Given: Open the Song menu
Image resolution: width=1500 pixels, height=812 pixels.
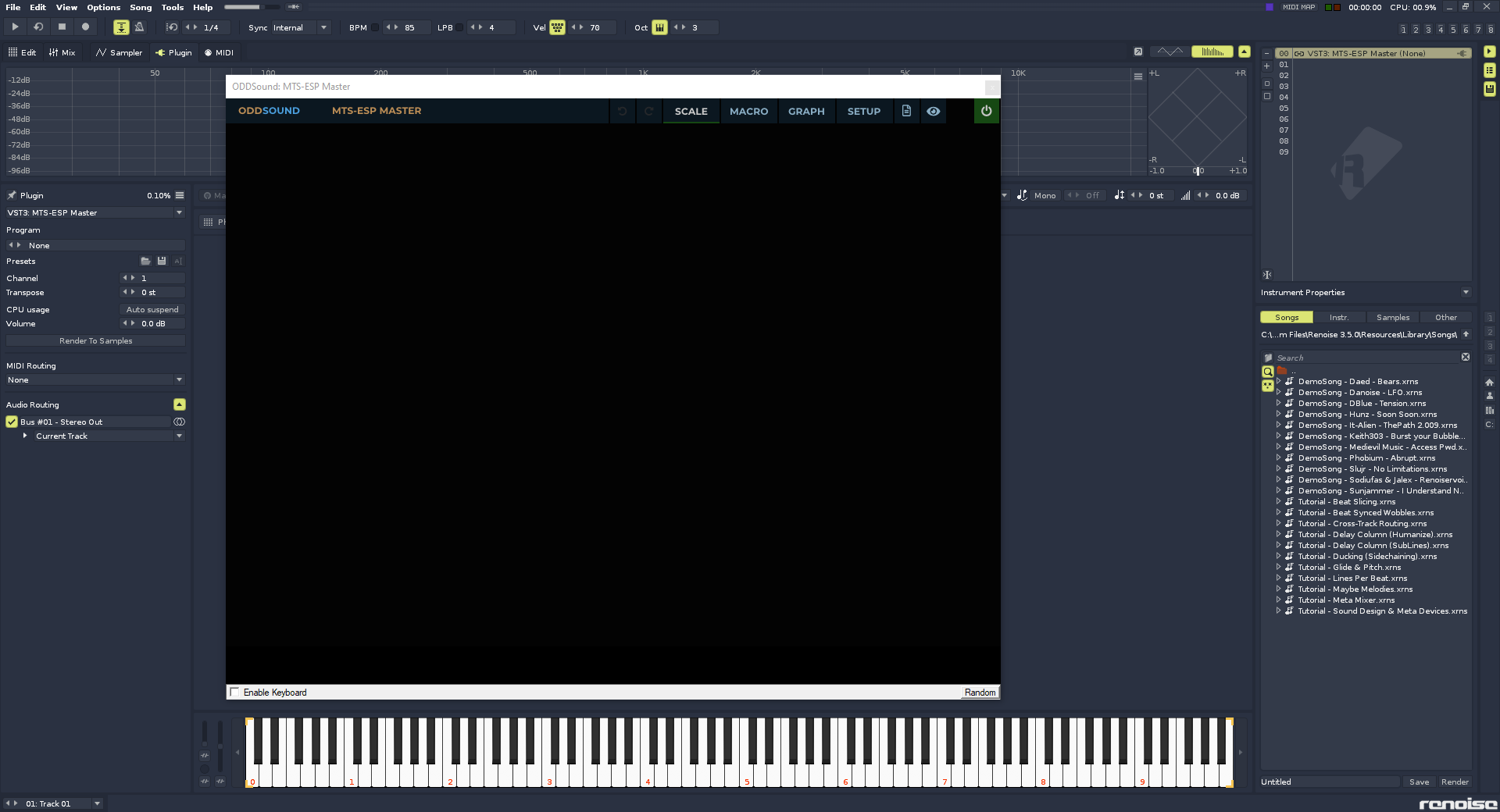Looking at the screenshot, I should pyautogui.click(x=141, y=7).
